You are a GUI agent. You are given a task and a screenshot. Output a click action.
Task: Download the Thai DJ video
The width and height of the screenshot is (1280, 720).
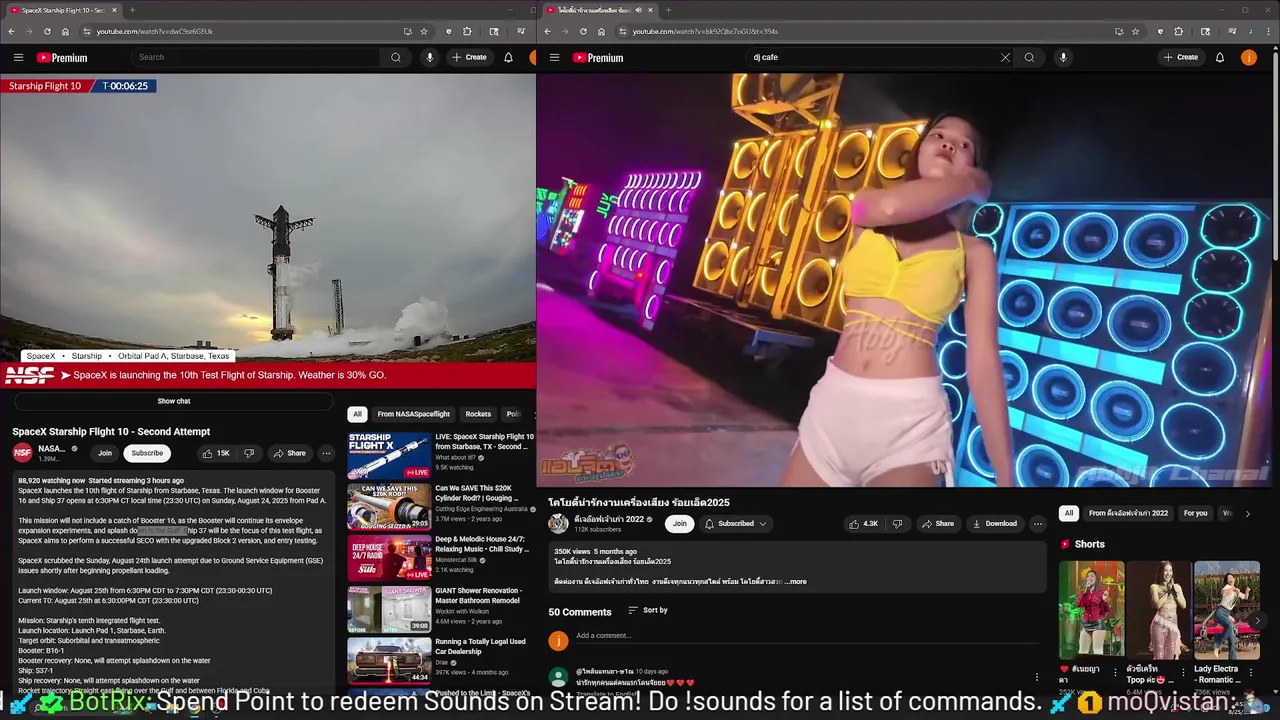pos(995,523)
